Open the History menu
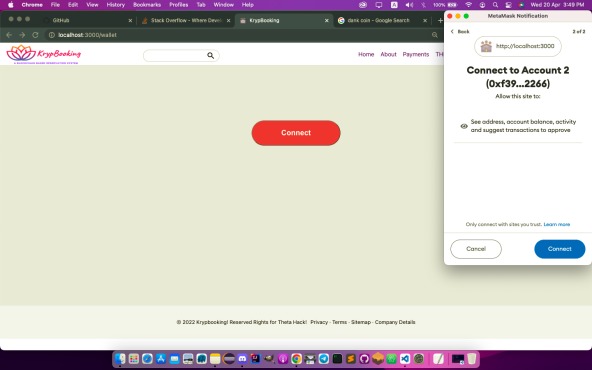 tap(116, 5)
